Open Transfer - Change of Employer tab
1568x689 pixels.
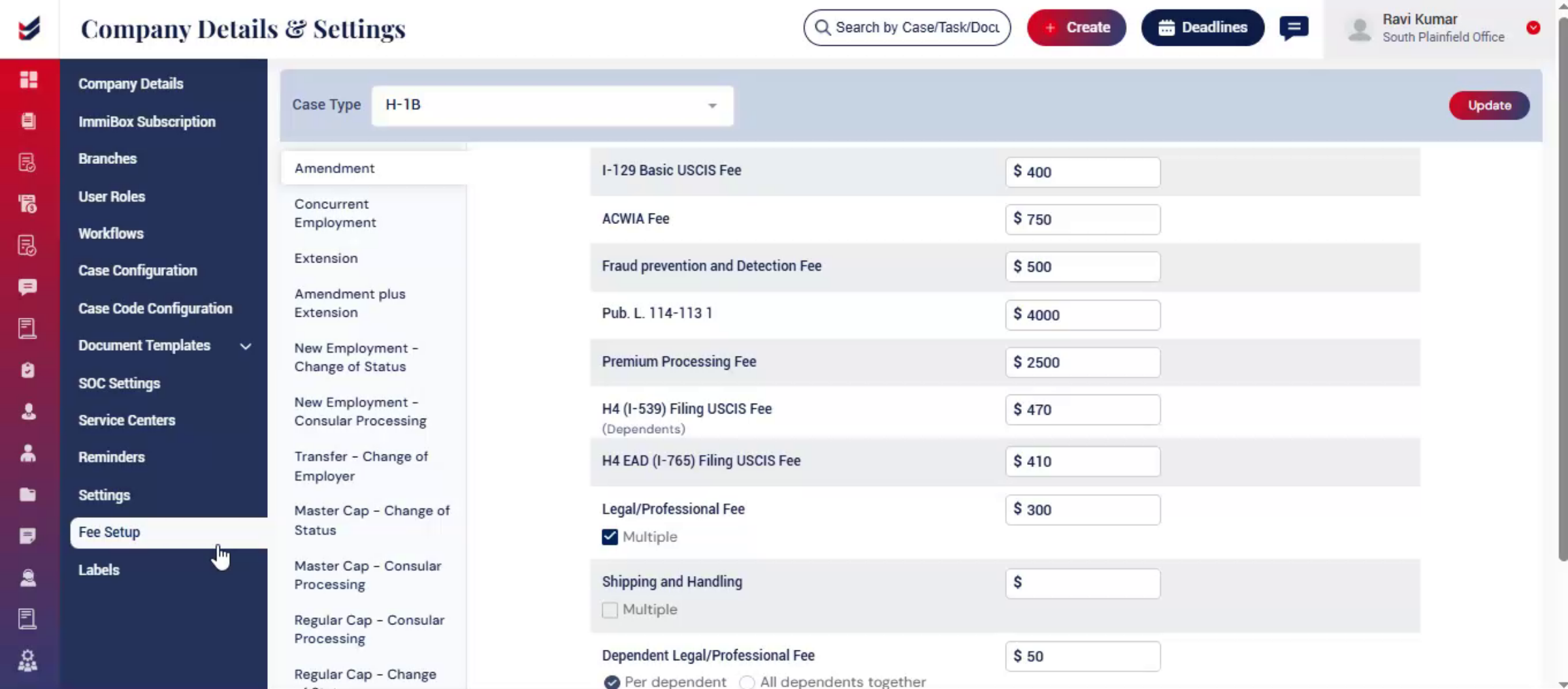361,466
